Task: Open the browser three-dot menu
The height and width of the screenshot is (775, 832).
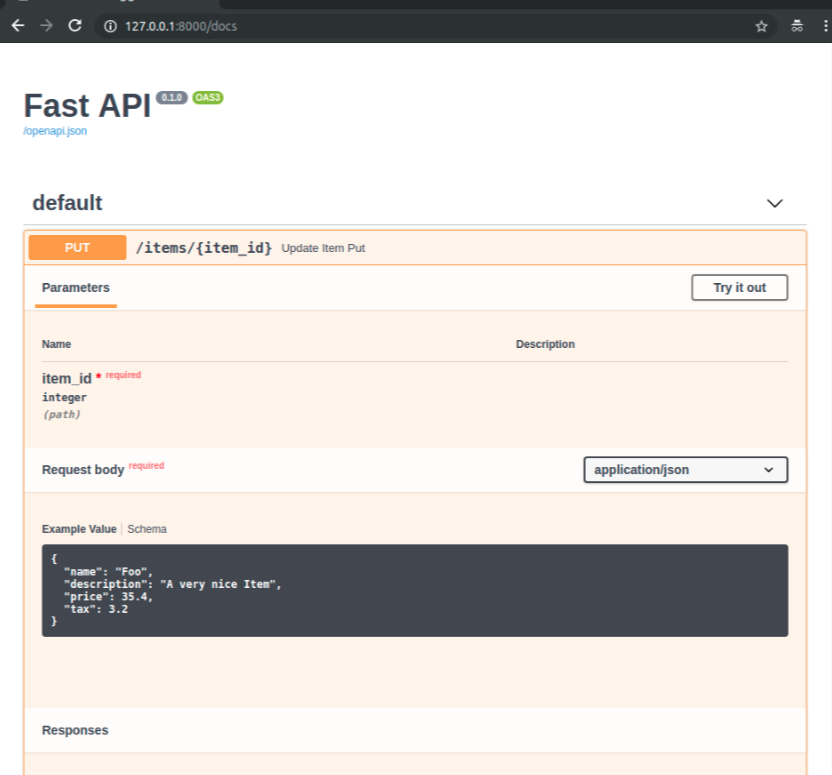Action: pos(825,26)
